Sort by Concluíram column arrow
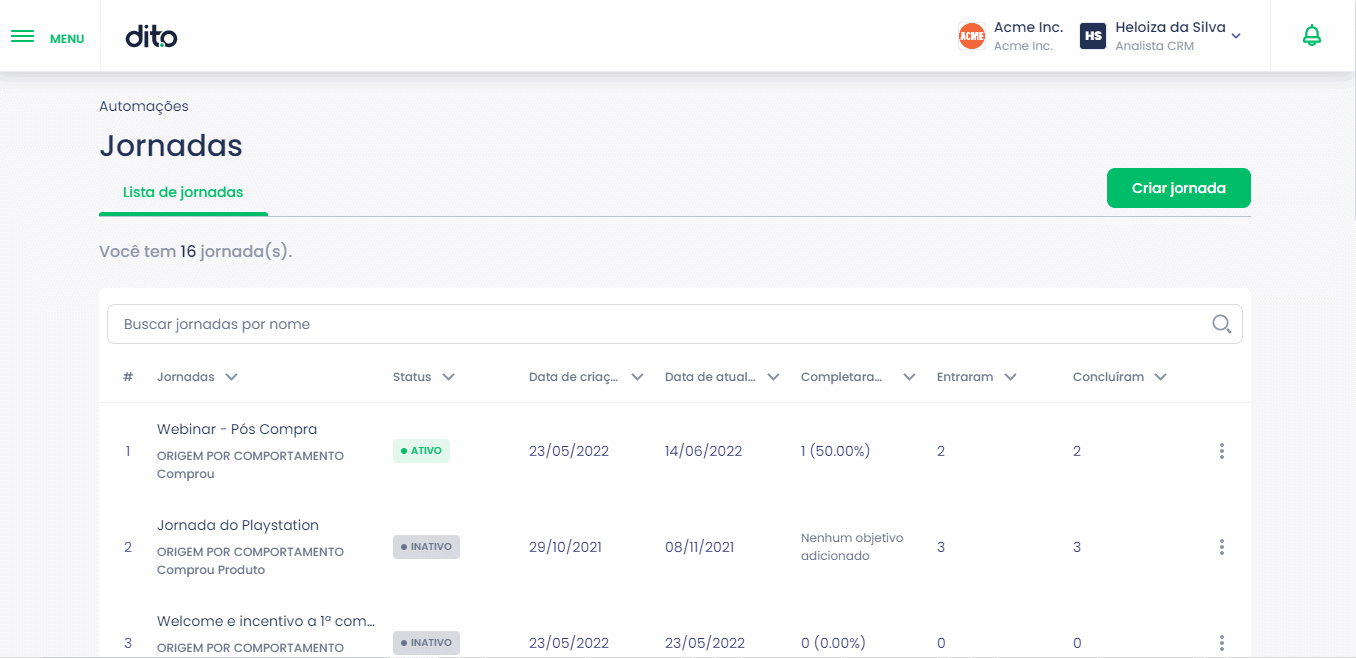Screen dimensions: 1356x658 tap(1160, 377)
